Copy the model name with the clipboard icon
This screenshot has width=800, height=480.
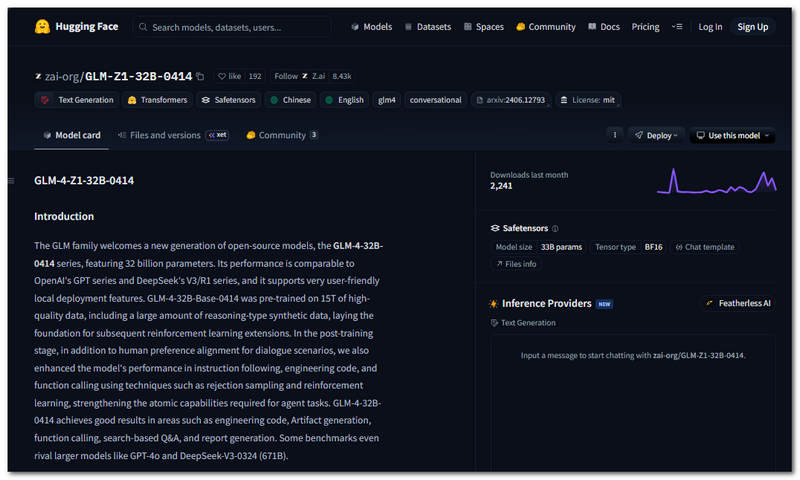point(200,76)
